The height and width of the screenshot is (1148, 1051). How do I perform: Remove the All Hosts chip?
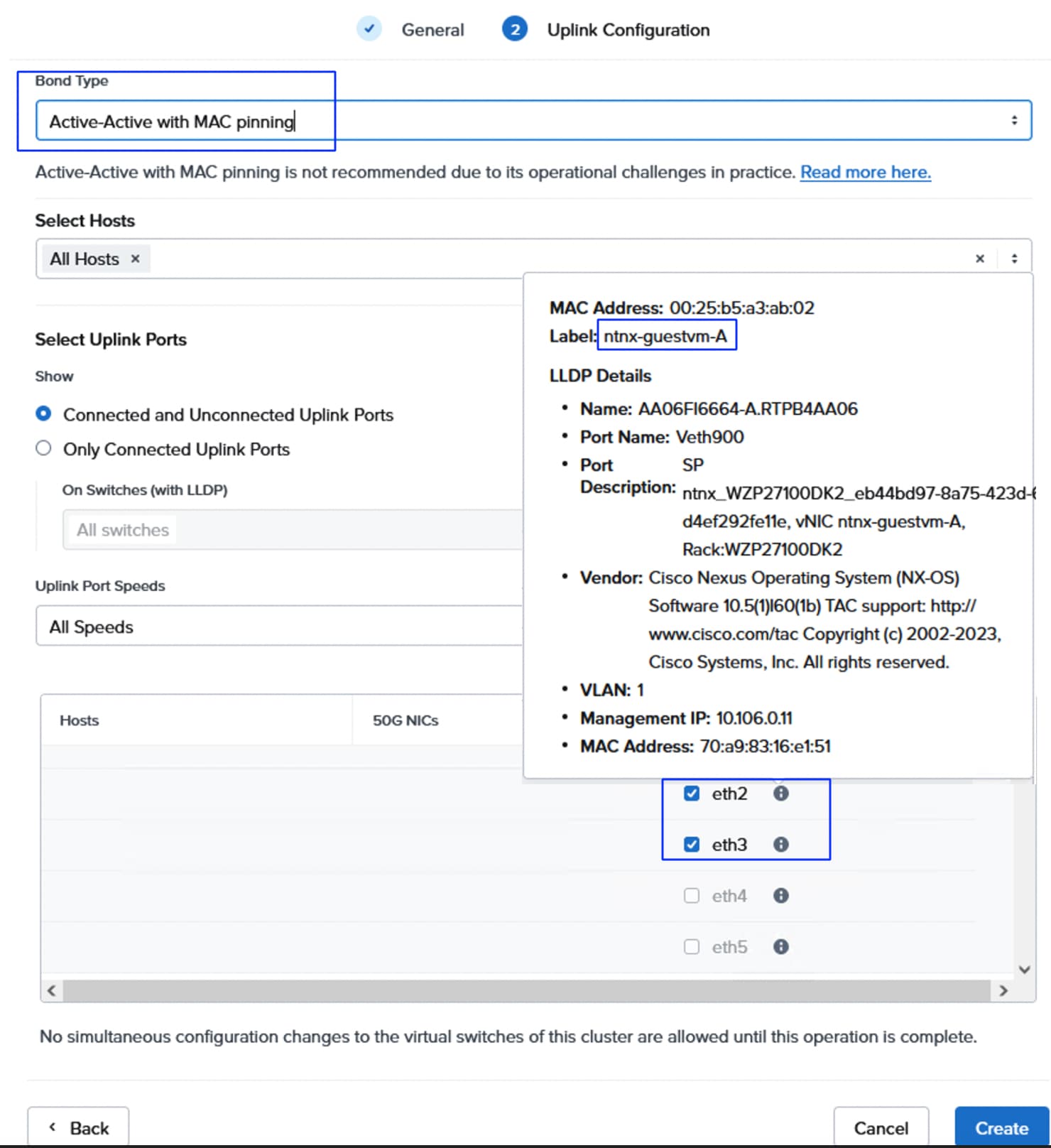point(135,259)
